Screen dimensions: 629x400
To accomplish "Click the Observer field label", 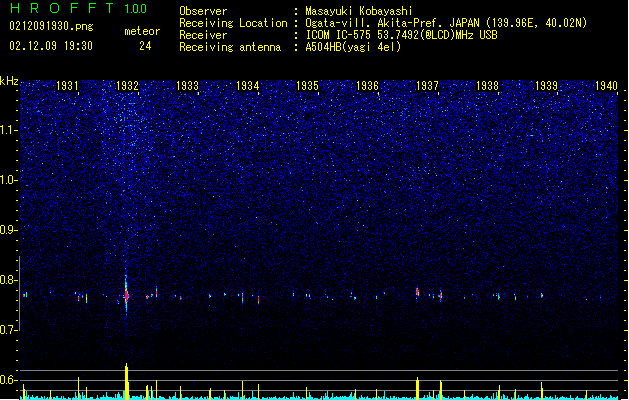I will point(203,11).
